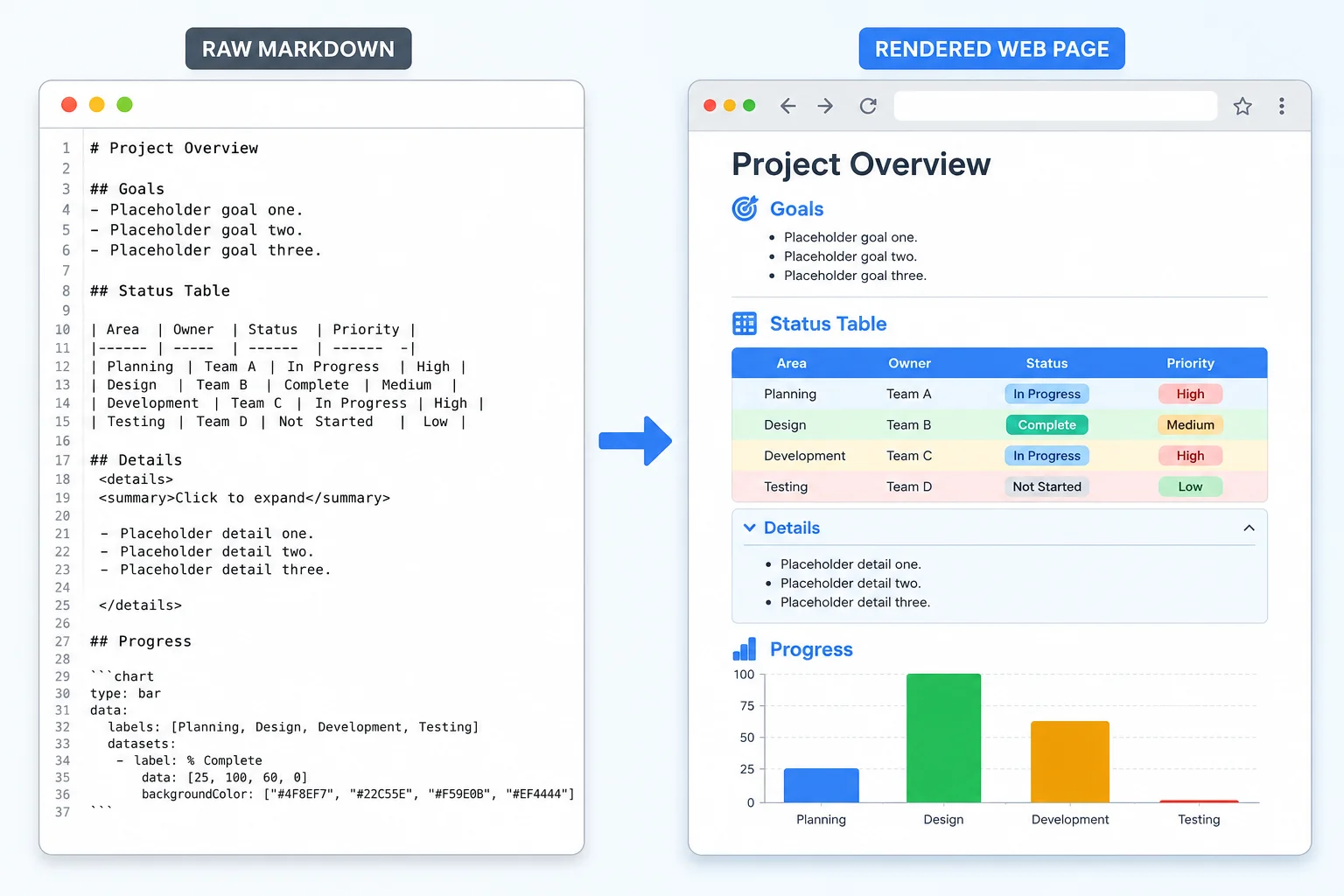Click the Development label under the chart
The width and height of the screenshot is (1344, 896).
point(1069,819)
